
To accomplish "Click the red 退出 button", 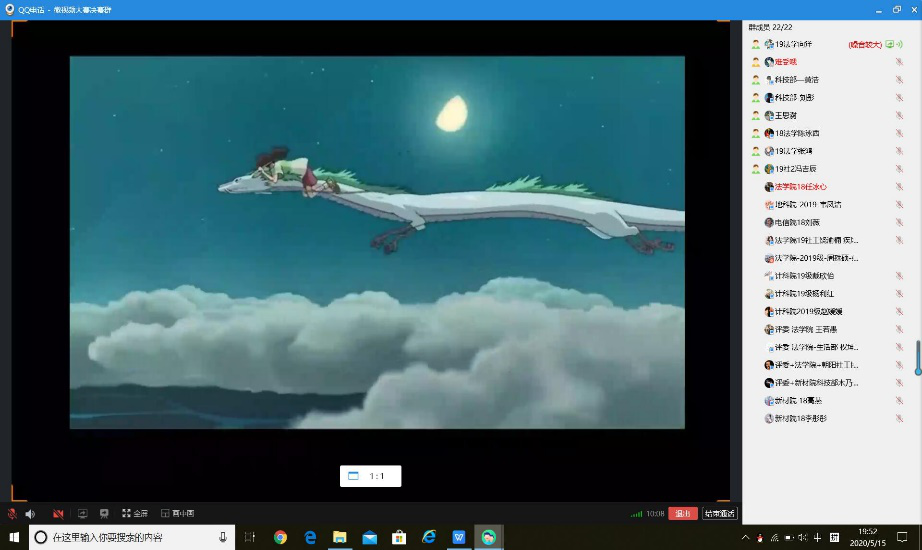I will (683, 514).
